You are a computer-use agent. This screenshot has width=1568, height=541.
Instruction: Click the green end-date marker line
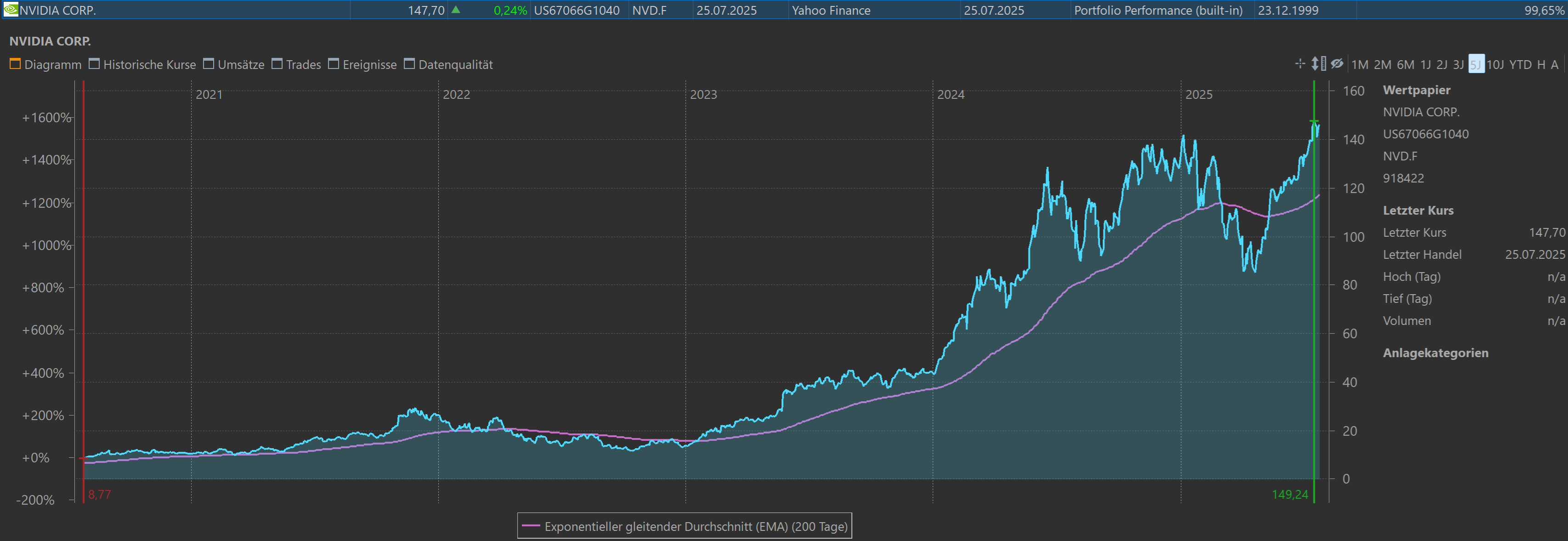1313,305
